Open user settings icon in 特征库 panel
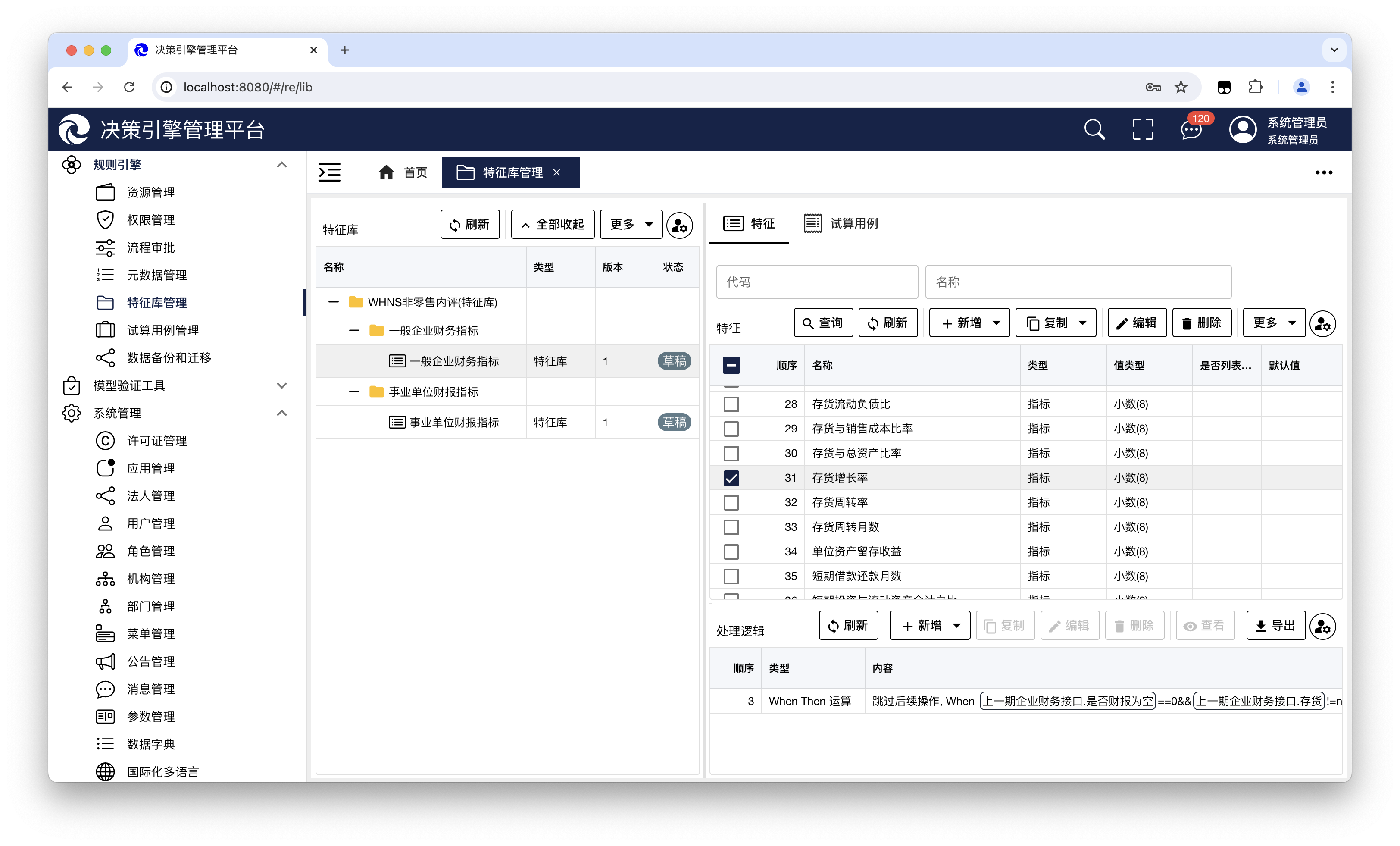The width and height of the screenshot is (1400, 846). tap(680, 225)
